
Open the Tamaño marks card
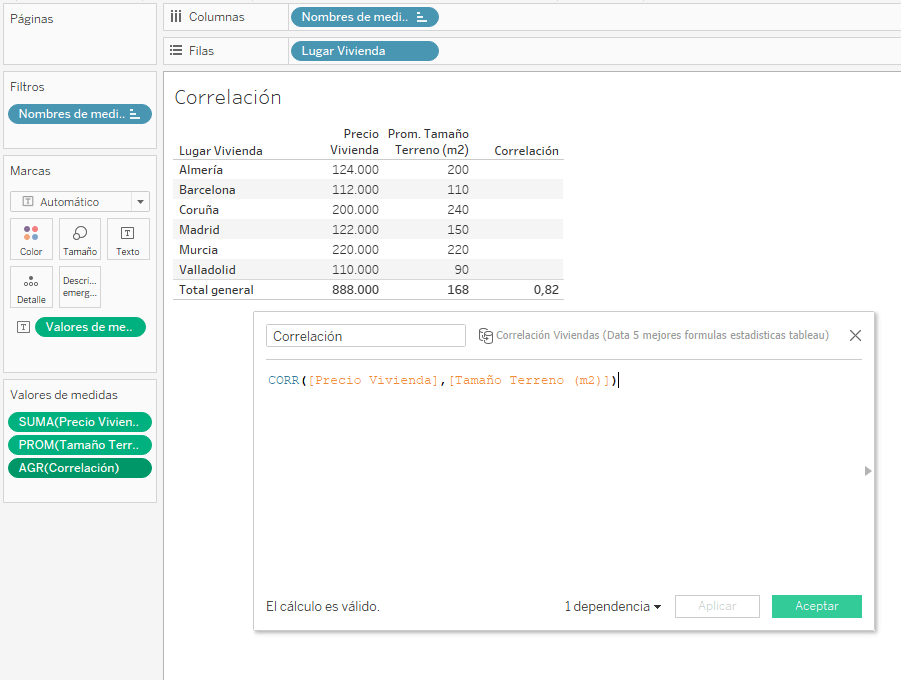[80, 239]
